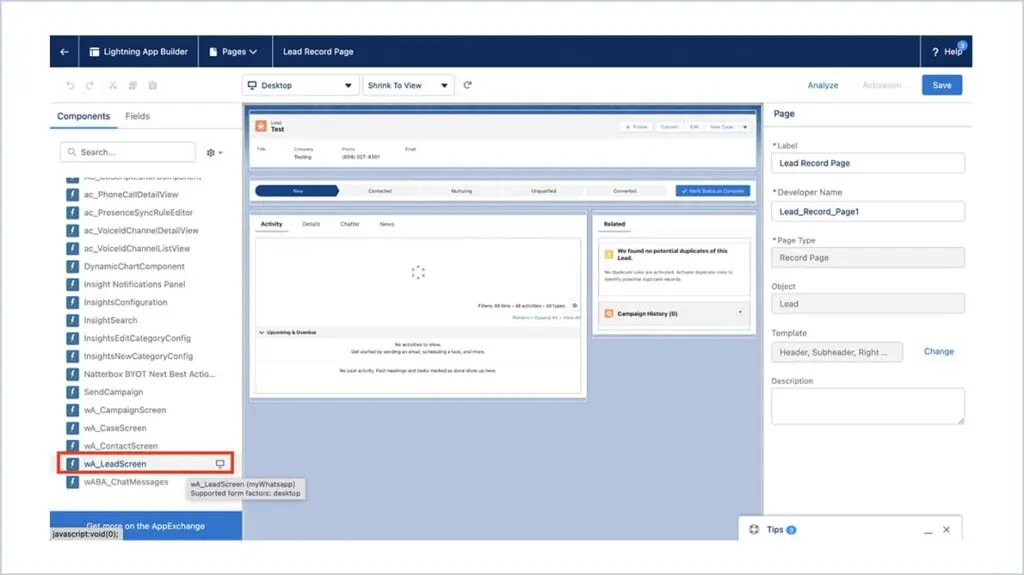Switch to the Fields tab
The image size is (1024, 575).
[137, 116]
